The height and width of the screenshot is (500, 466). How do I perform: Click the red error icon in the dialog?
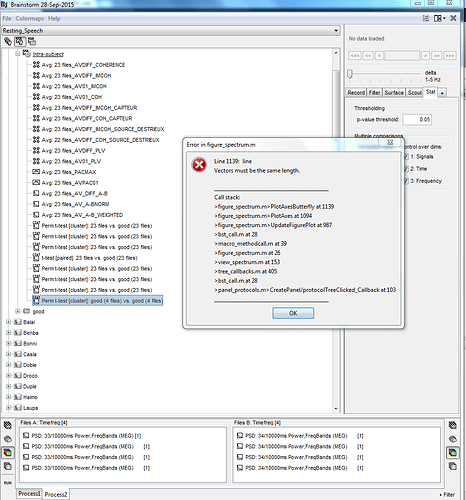pos(199,165)
